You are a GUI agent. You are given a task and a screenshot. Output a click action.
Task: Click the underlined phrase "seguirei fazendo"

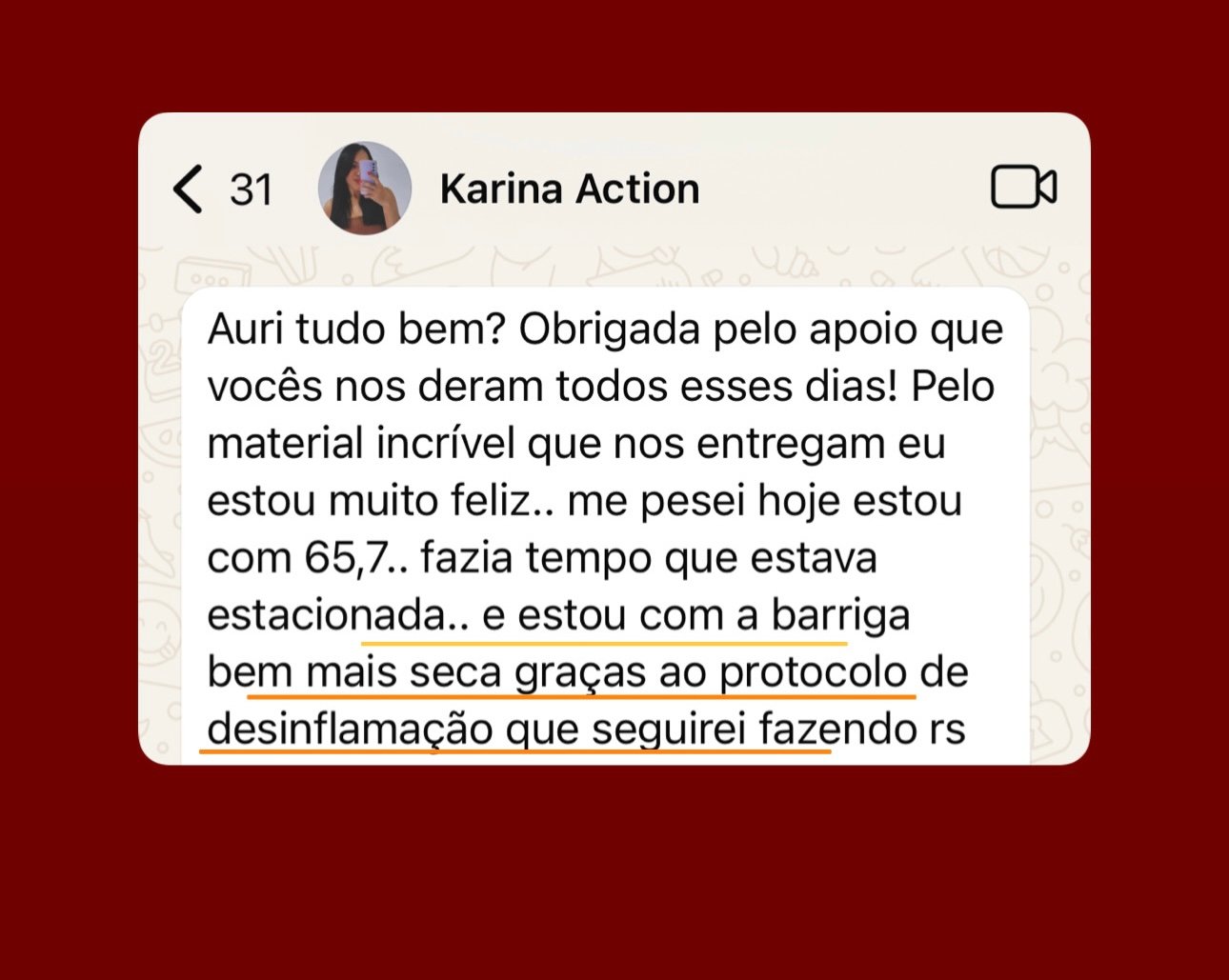click(x=754, y=730)
